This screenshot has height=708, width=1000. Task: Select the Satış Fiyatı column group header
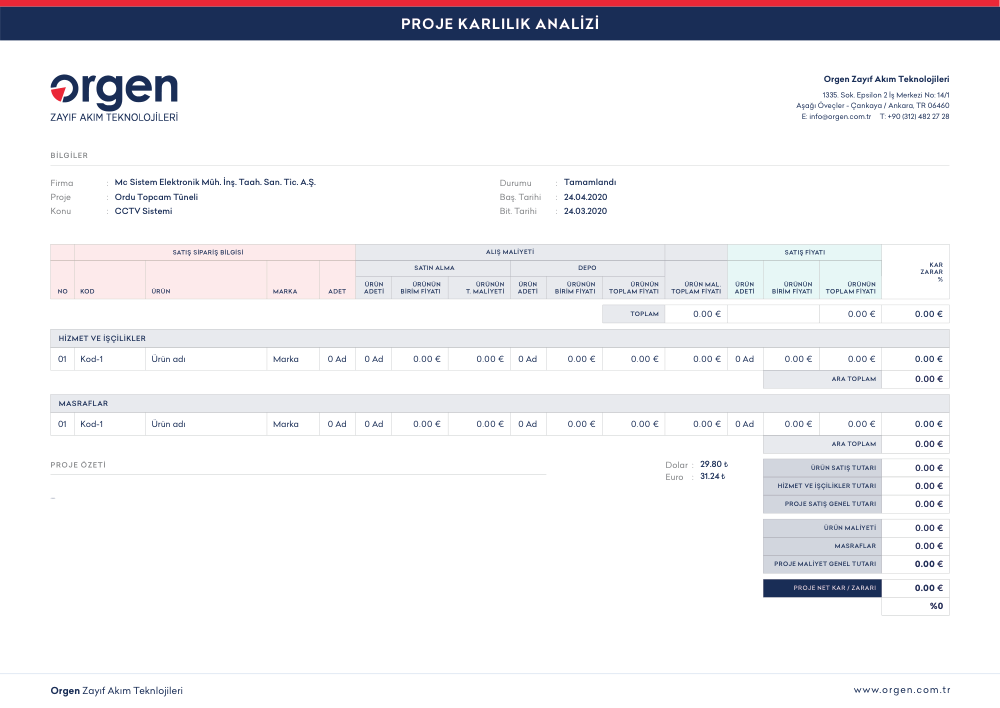[804, 253]
